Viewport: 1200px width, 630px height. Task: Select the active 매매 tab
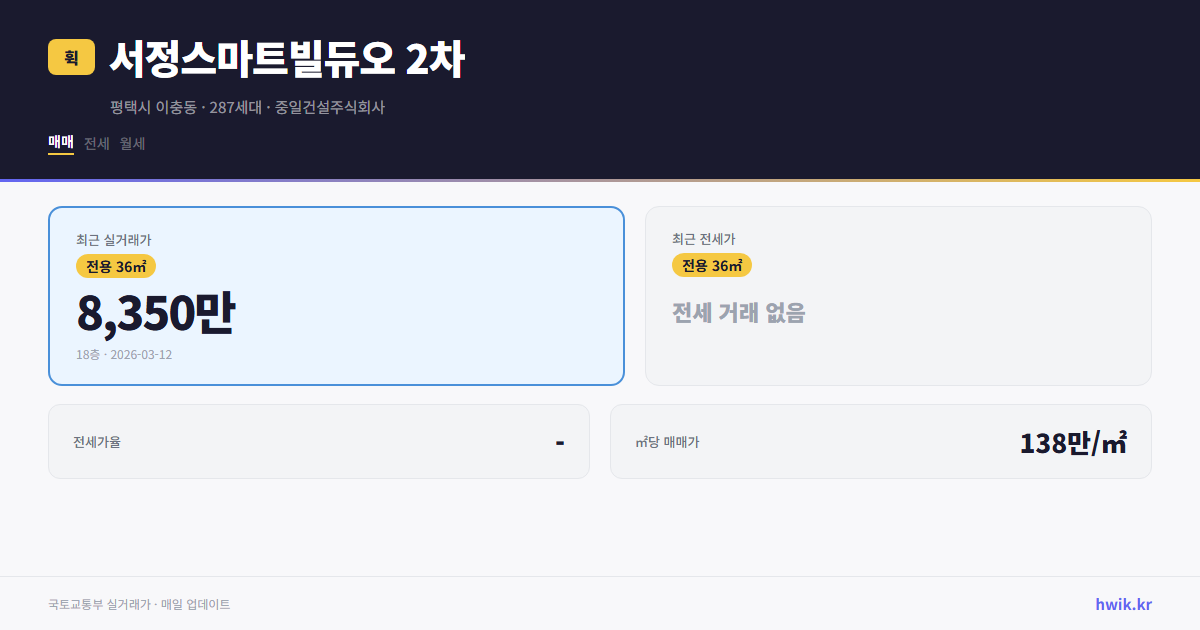59,143
